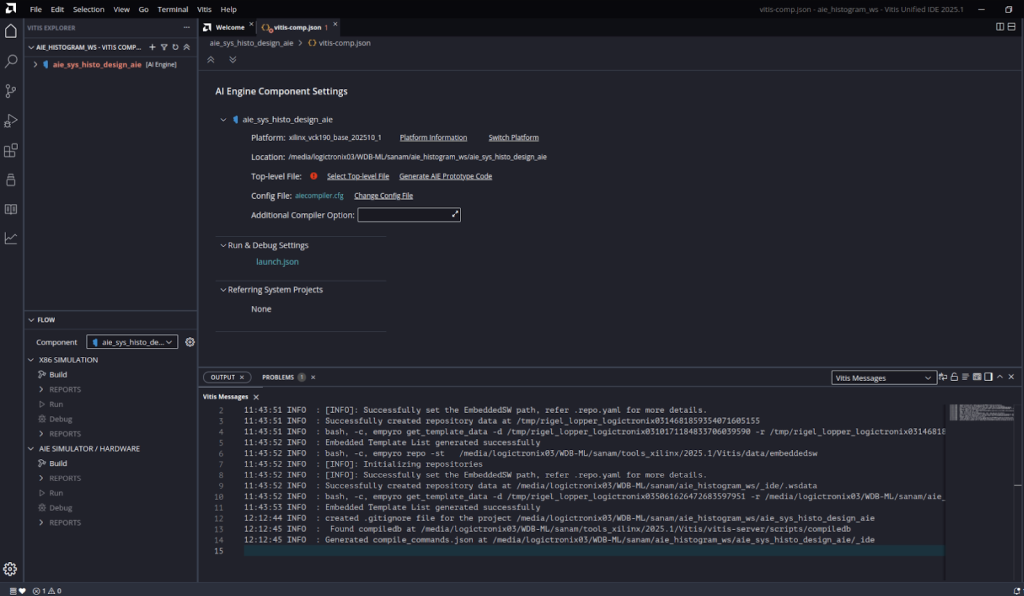Open the Extensions view in activity bar
Image resolution: width=1024 pixels, height=596 pixels.
pos(10,150)
